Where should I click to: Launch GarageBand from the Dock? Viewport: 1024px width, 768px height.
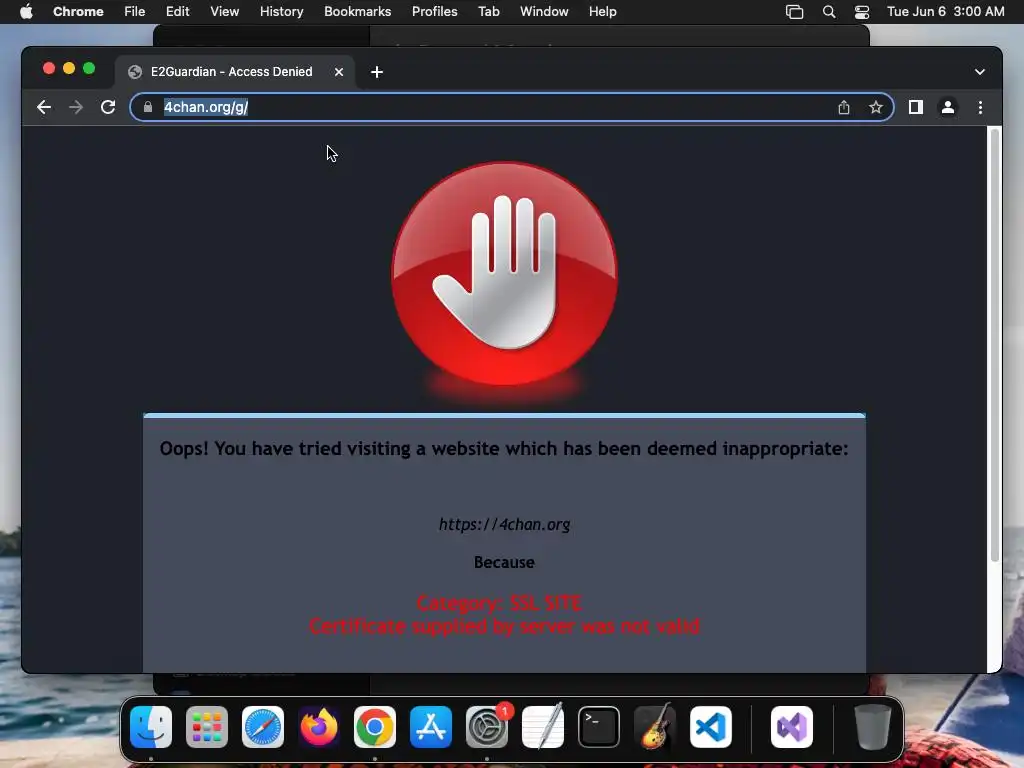654,727
